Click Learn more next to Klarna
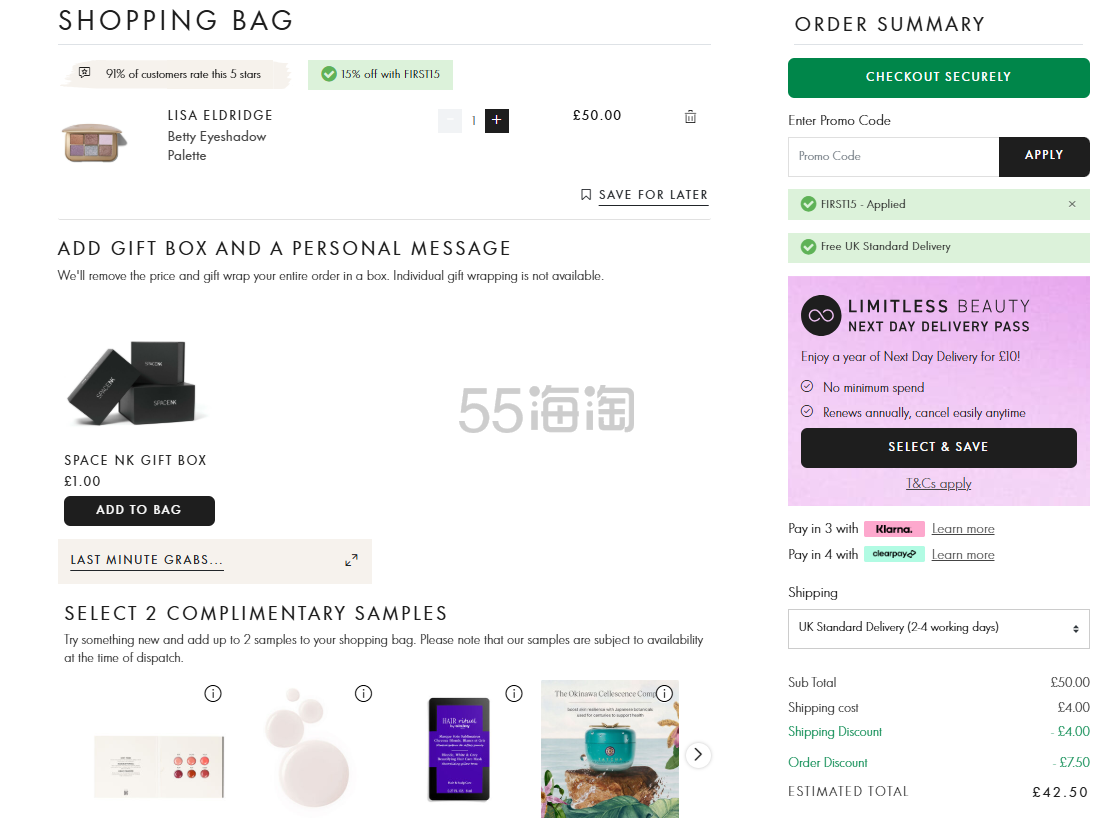The image size is (1094, 818). 963,529
